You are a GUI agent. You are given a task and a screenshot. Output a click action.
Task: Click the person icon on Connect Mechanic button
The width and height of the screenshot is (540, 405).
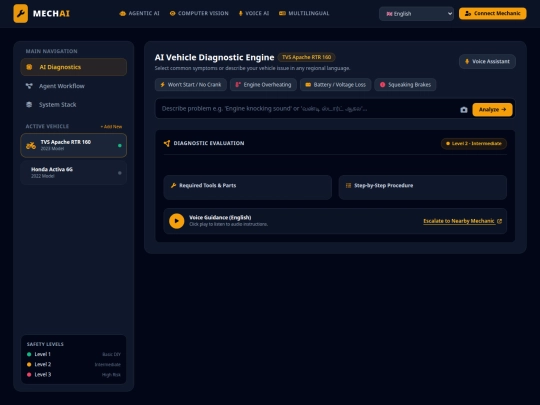pyautogui.click(x=468, y=13)
